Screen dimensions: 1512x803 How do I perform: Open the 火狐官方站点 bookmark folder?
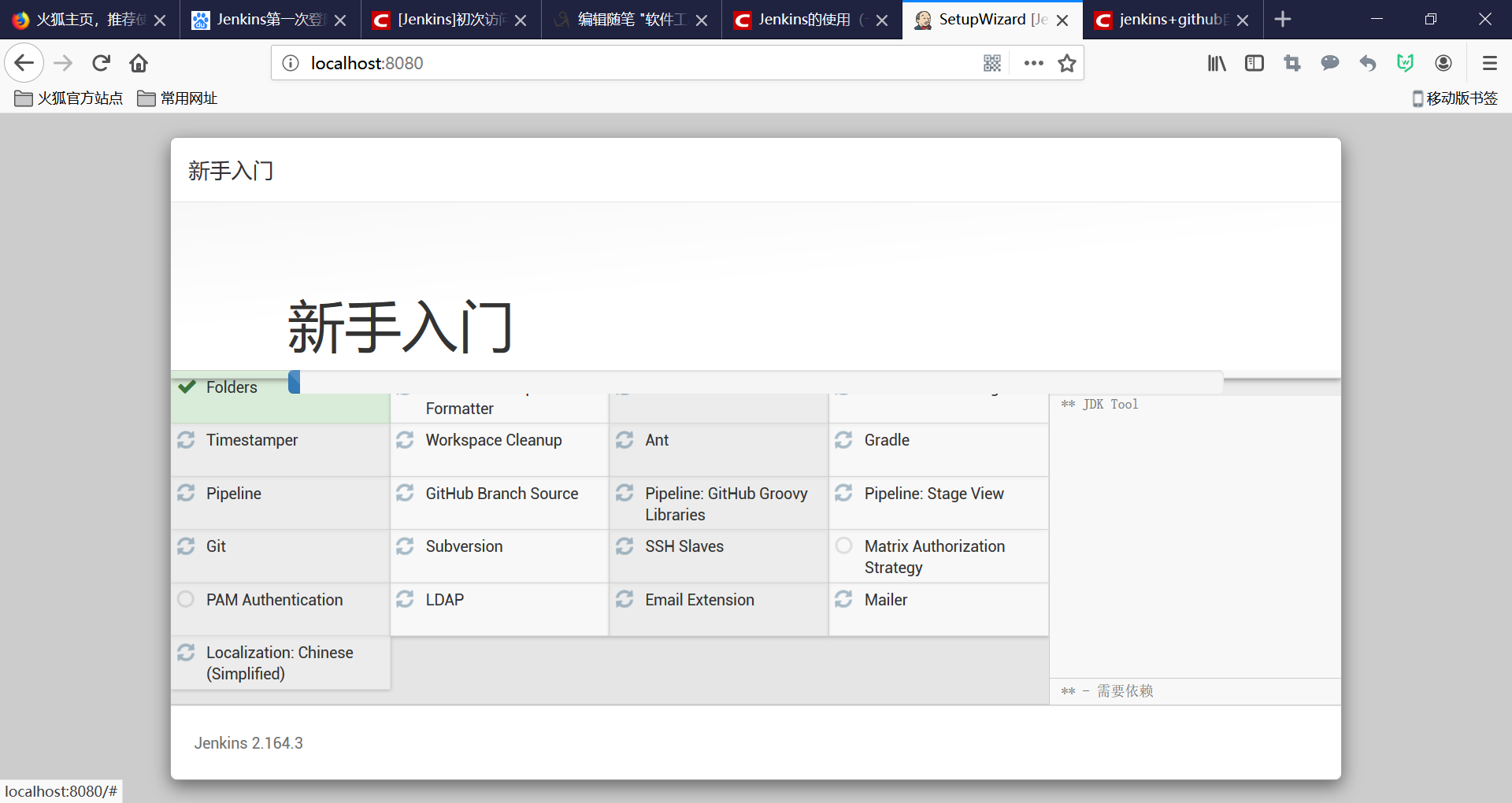pos(69,98)
